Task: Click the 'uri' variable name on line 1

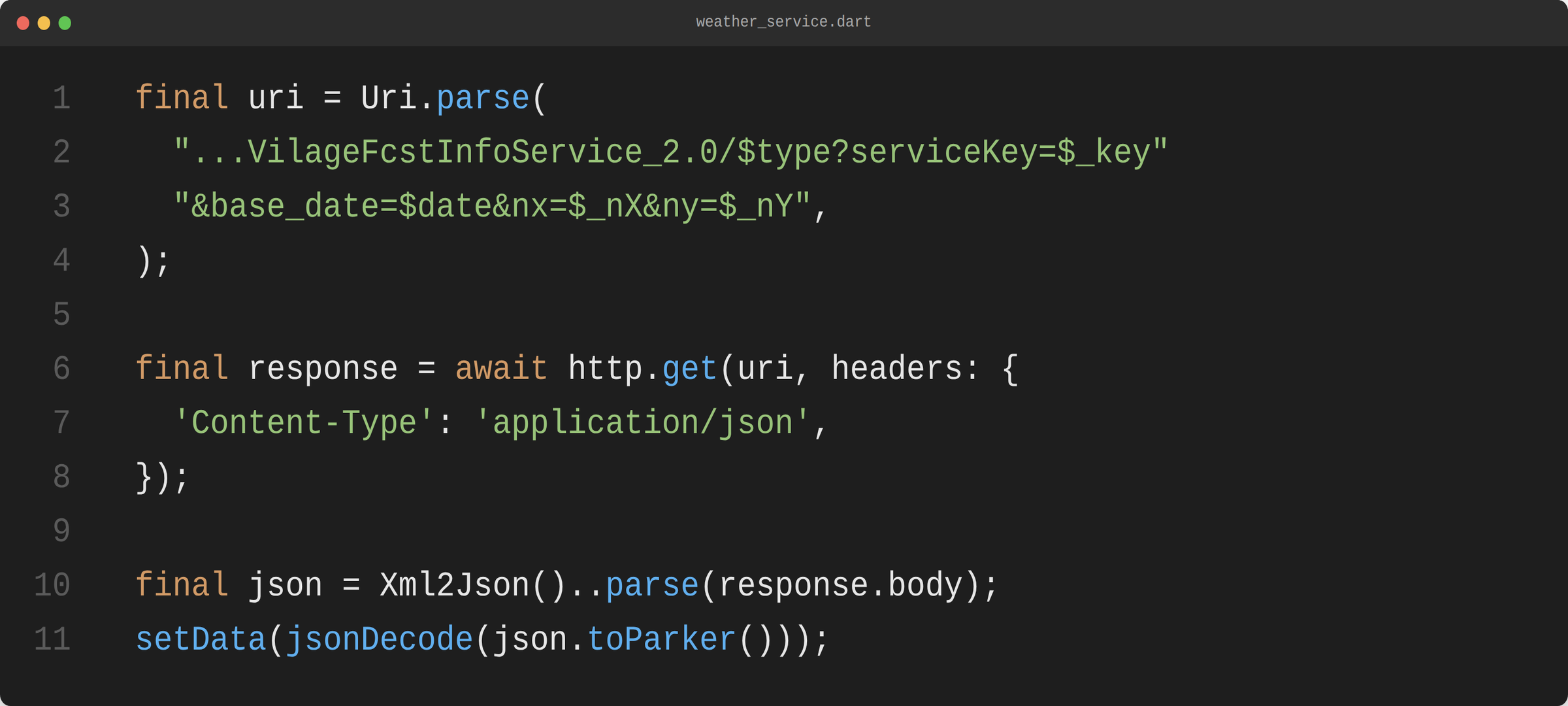Action: (276, 98)
